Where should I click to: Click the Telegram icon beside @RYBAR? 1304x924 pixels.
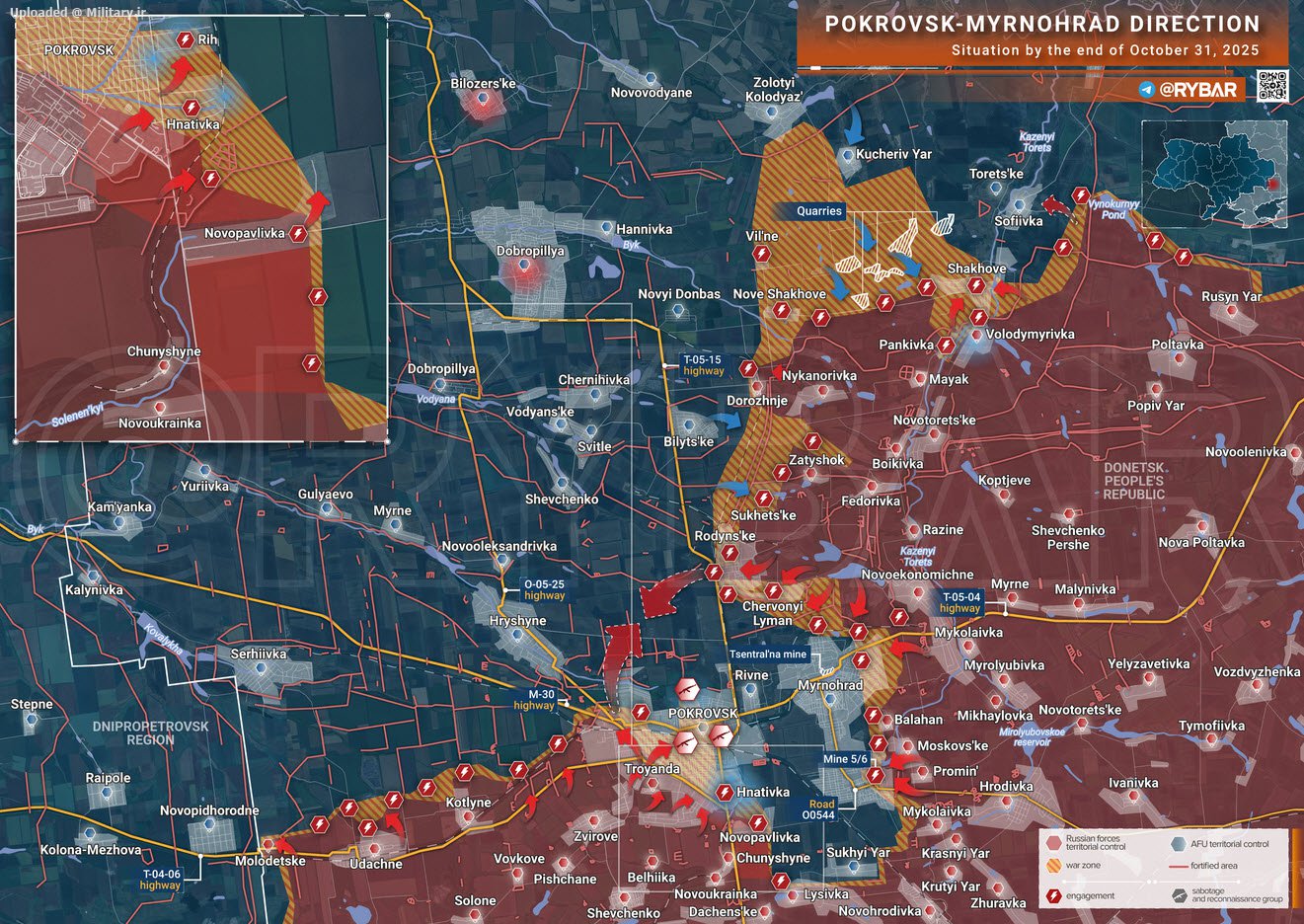(1146, 90)
